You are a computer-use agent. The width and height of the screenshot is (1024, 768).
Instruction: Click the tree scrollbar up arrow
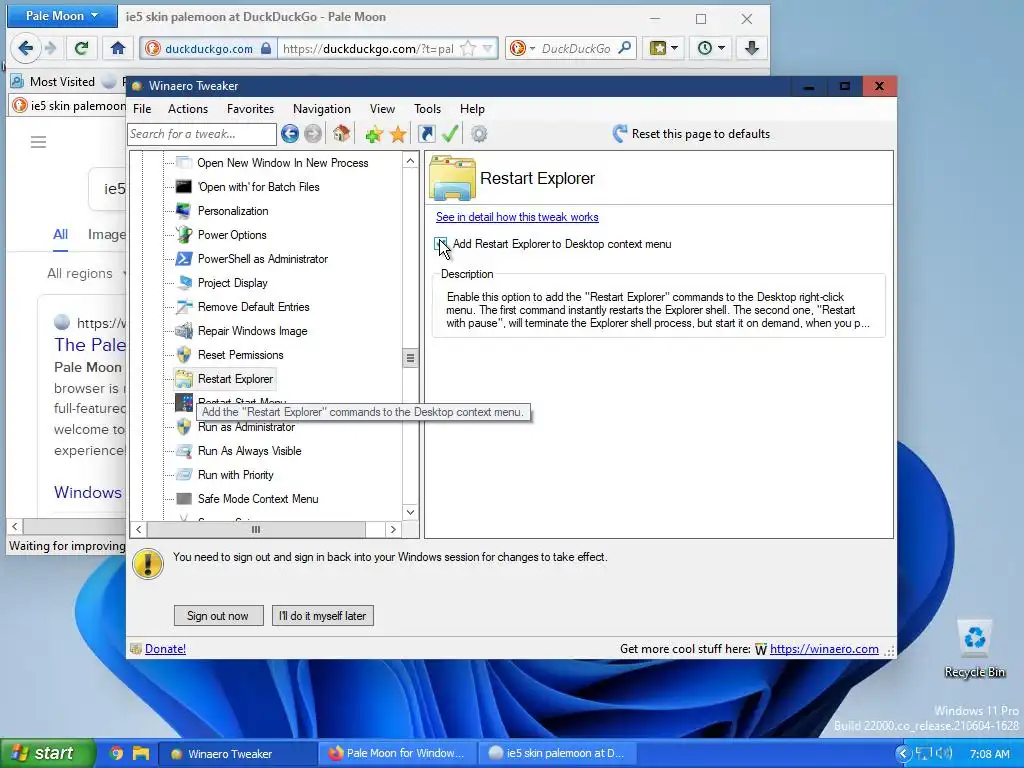click(410, 161)
